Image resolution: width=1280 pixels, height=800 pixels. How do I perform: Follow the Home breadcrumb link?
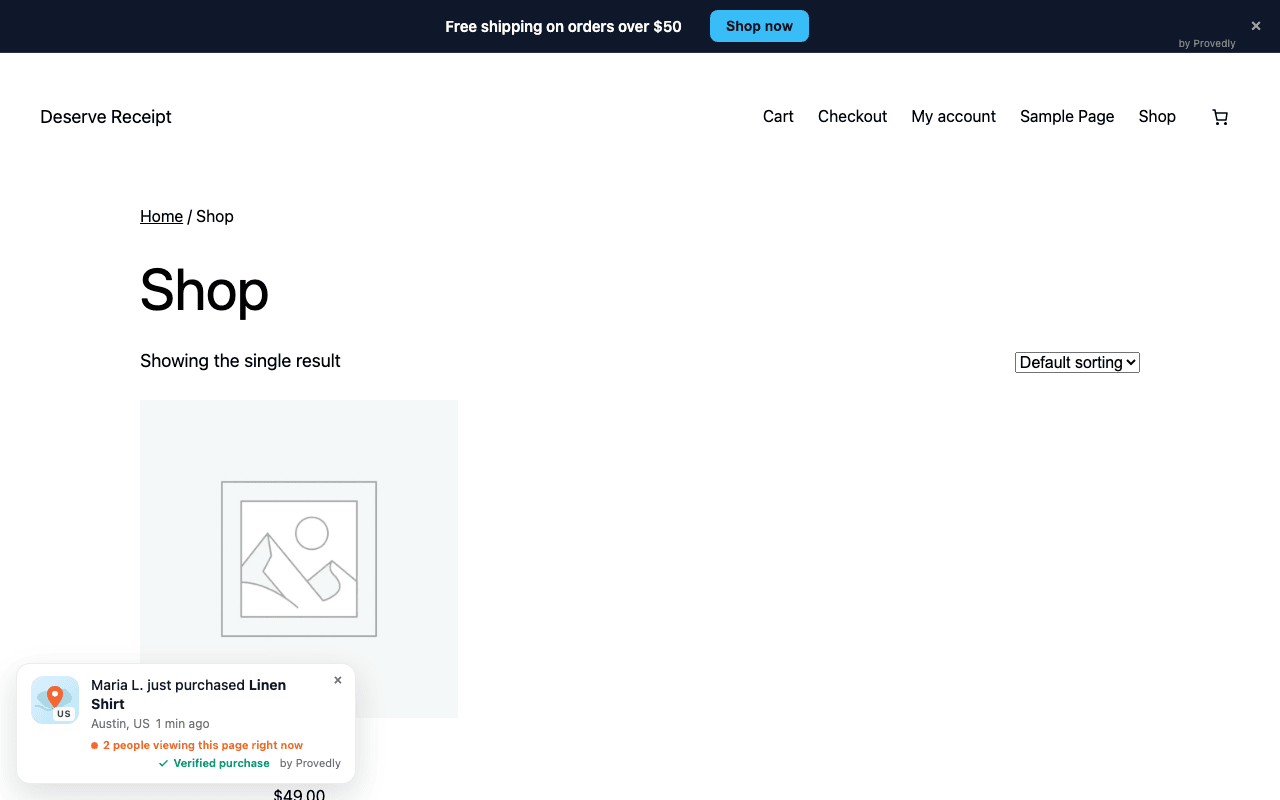[161, 216]
